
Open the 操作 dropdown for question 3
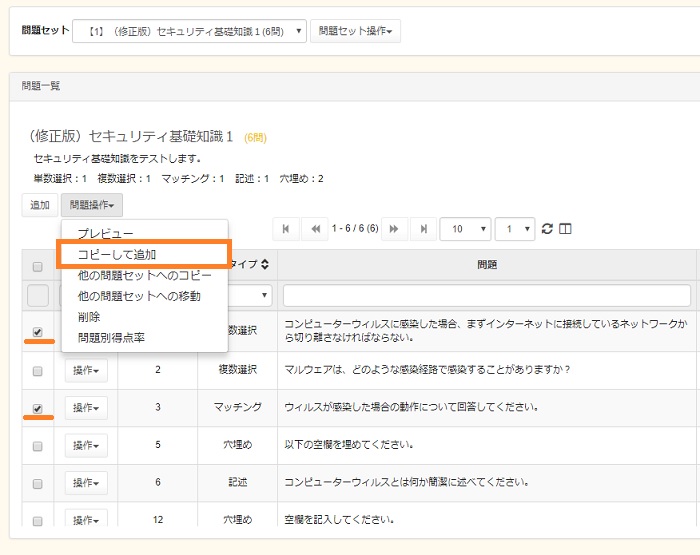[86, 408]
